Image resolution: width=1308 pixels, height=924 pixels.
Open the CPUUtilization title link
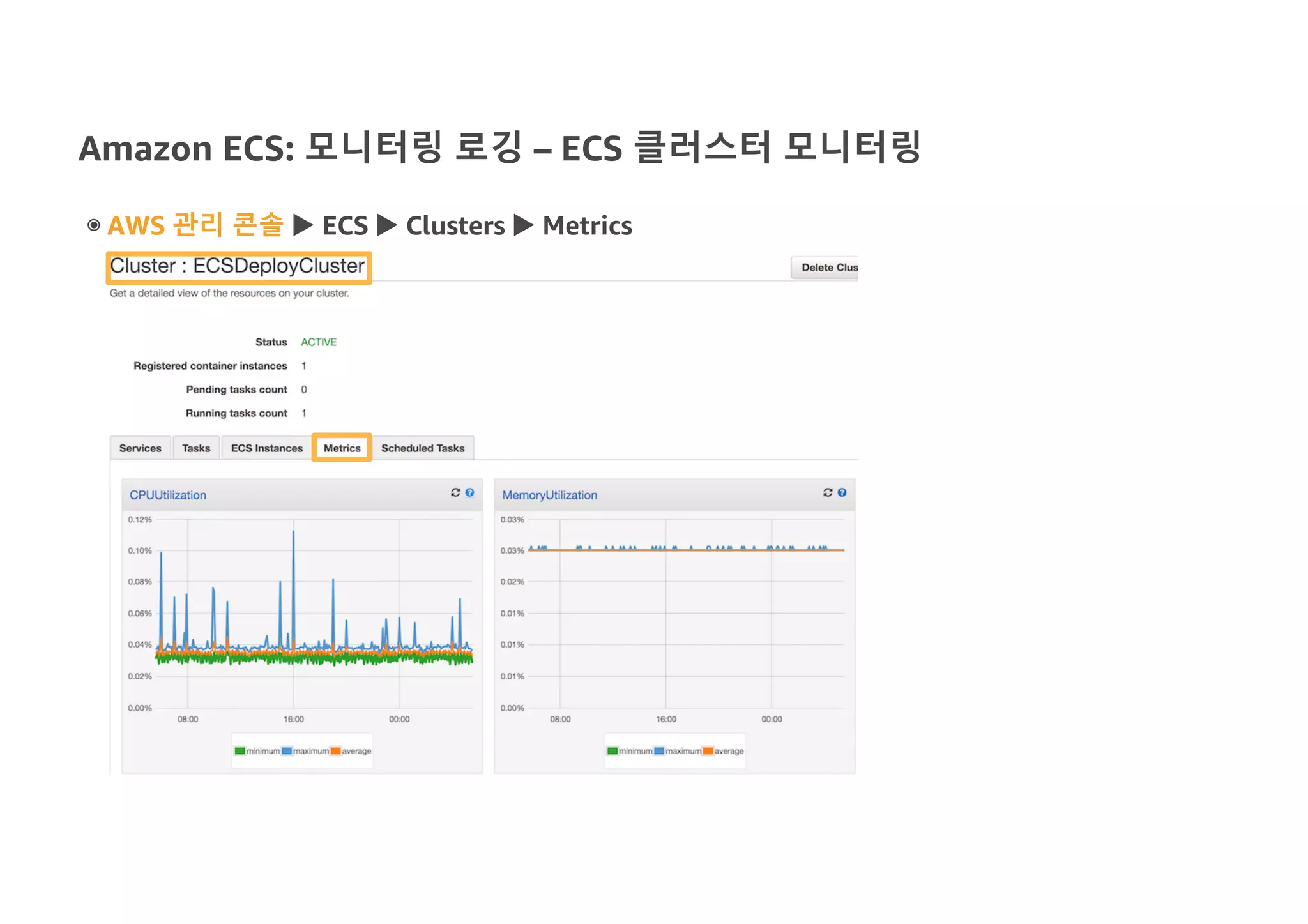tap(168, 495)
